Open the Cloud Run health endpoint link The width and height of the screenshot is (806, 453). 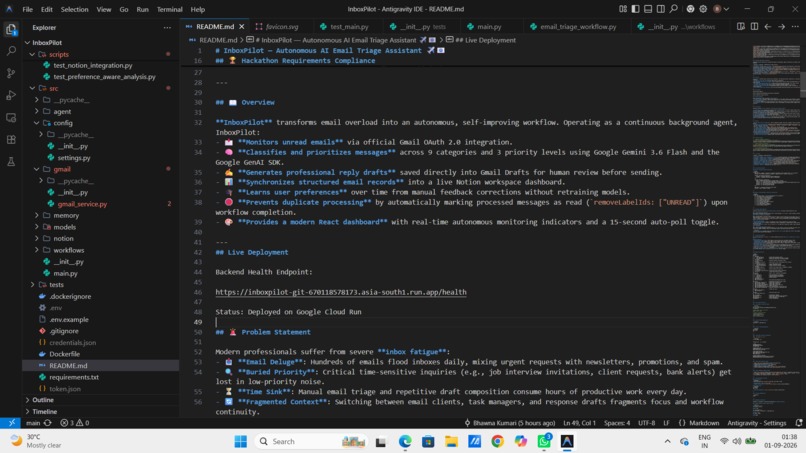coord(341,292)
